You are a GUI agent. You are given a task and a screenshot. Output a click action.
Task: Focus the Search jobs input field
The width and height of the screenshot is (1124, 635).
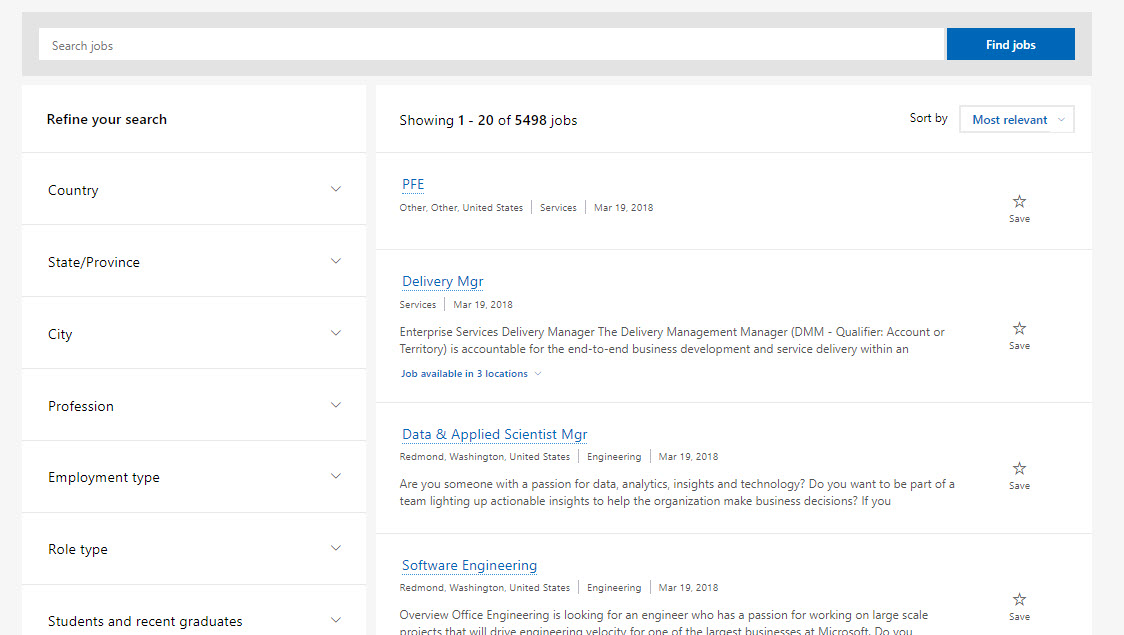coord(491,44)
